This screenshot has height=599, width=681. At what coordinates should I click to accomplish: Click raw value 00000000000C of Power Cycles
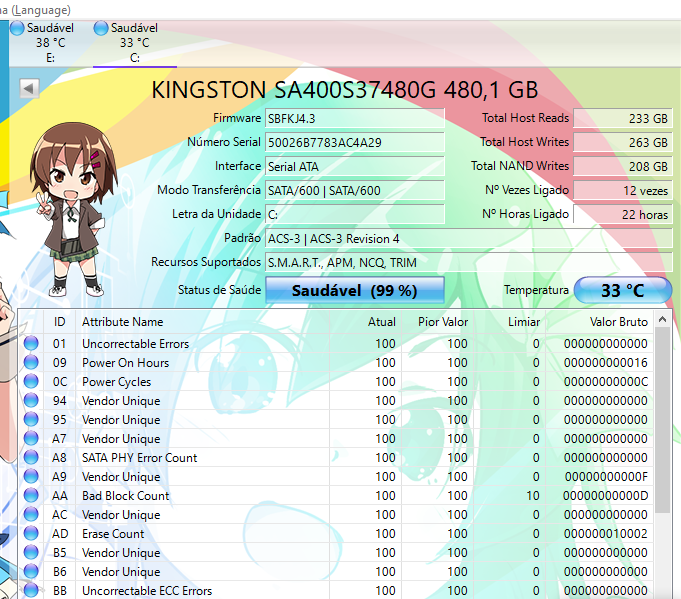606,382
